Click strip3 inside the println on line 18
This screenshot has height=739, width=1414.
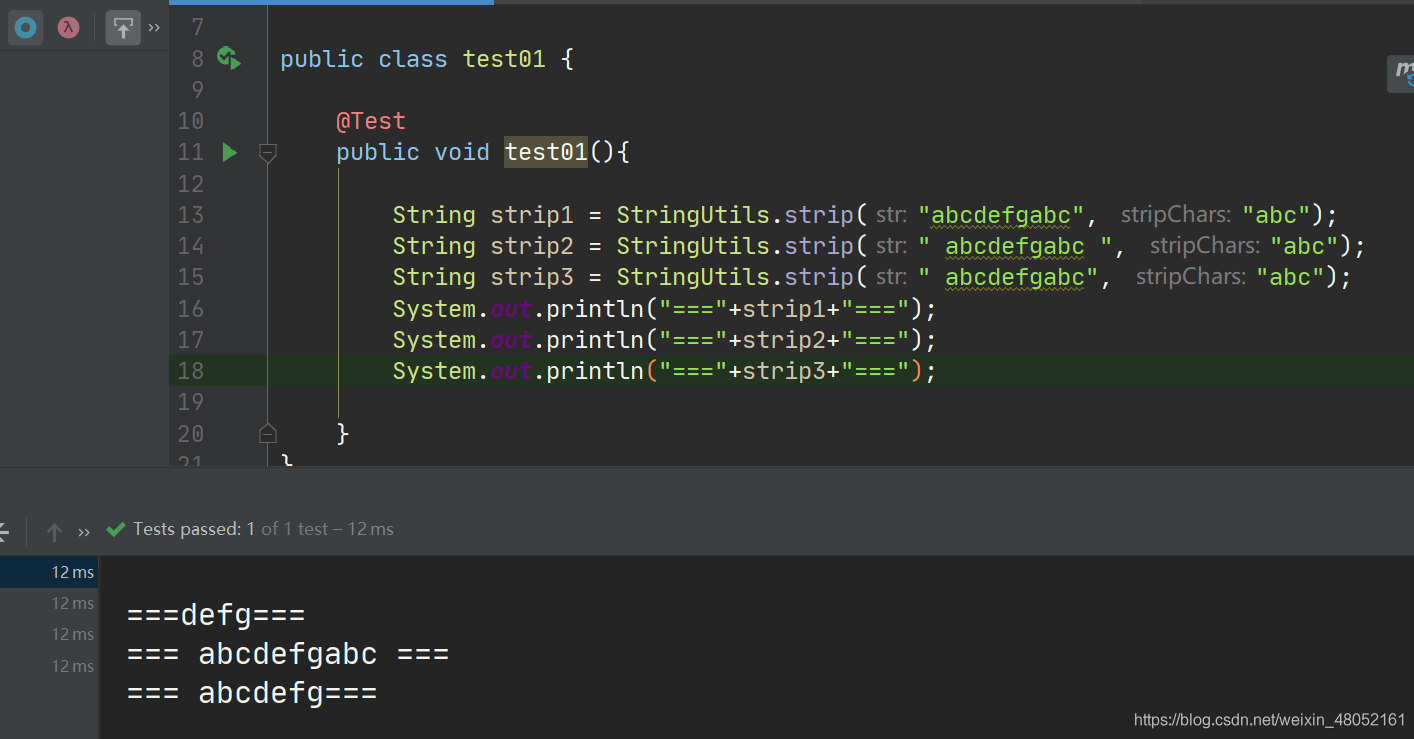pyautogui.click(x=784, y=371)
